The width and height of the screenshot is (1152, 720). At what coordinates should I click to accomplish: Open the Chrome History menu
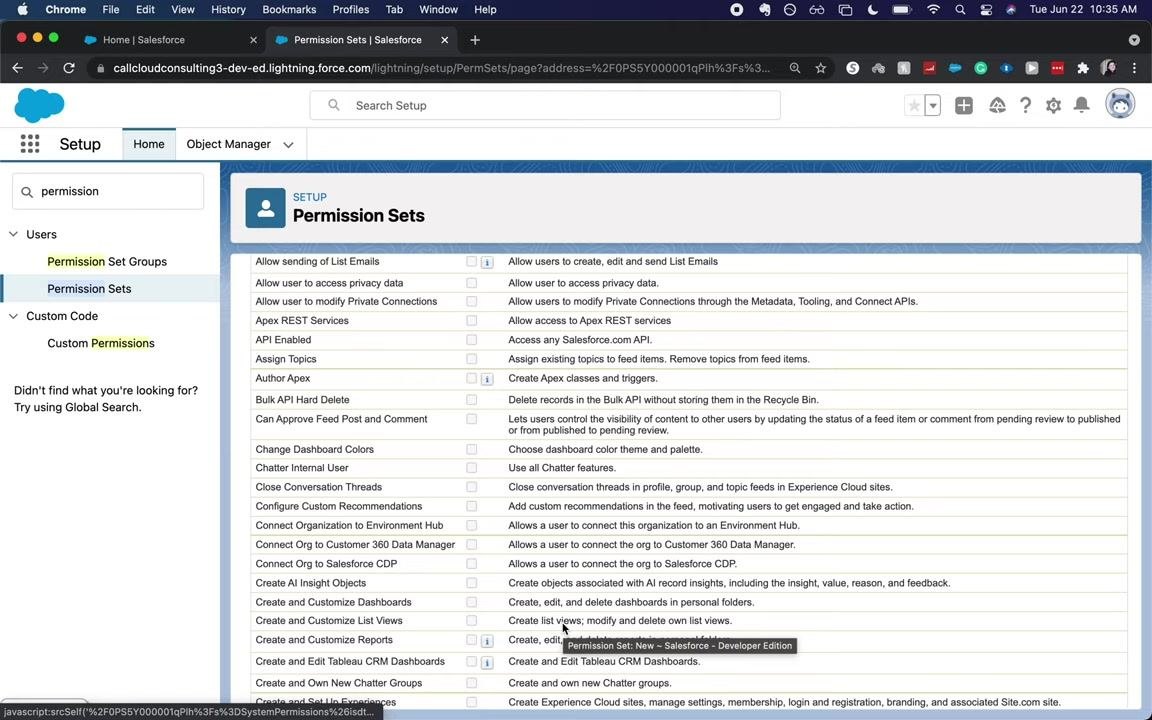[228, 10]
